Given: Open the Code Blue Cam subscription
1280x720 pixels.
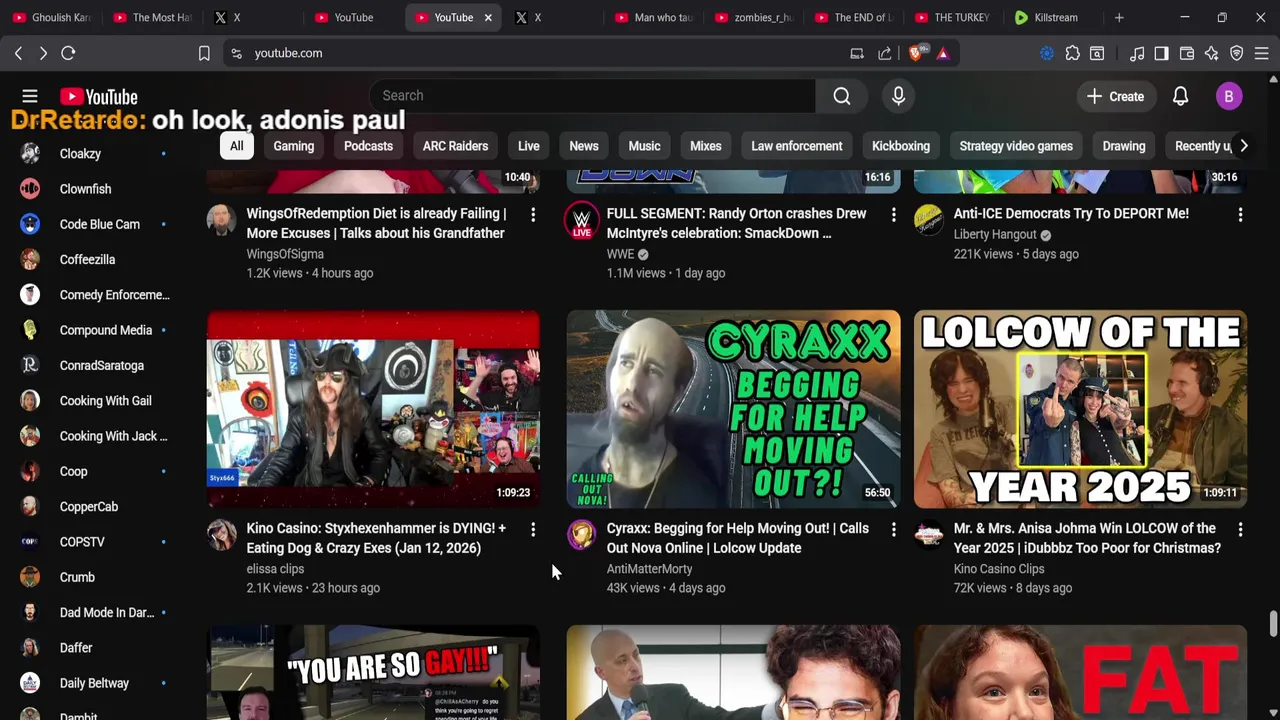Looking at the screenshot, I should tap(93, 224).
